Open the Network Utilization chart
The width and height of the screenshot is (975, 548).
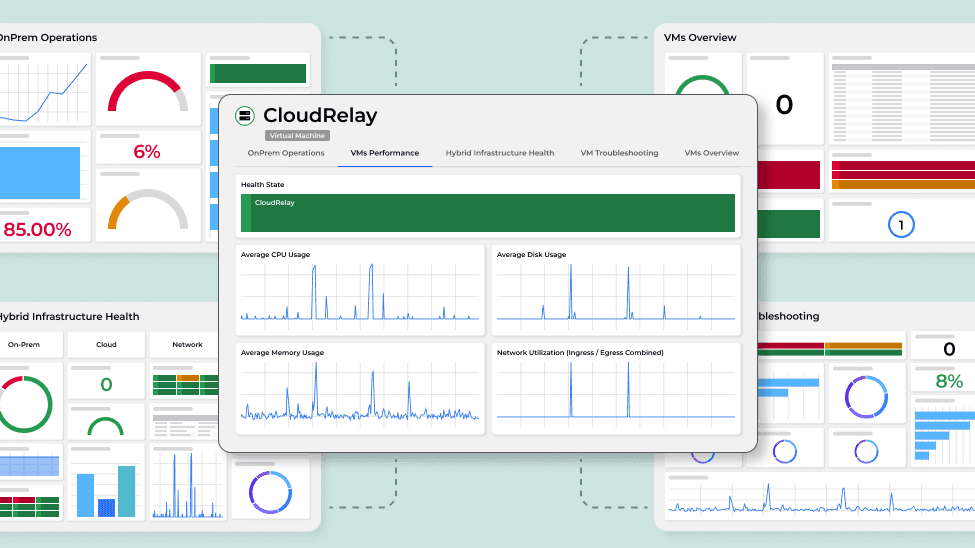(x=616, y=388)
